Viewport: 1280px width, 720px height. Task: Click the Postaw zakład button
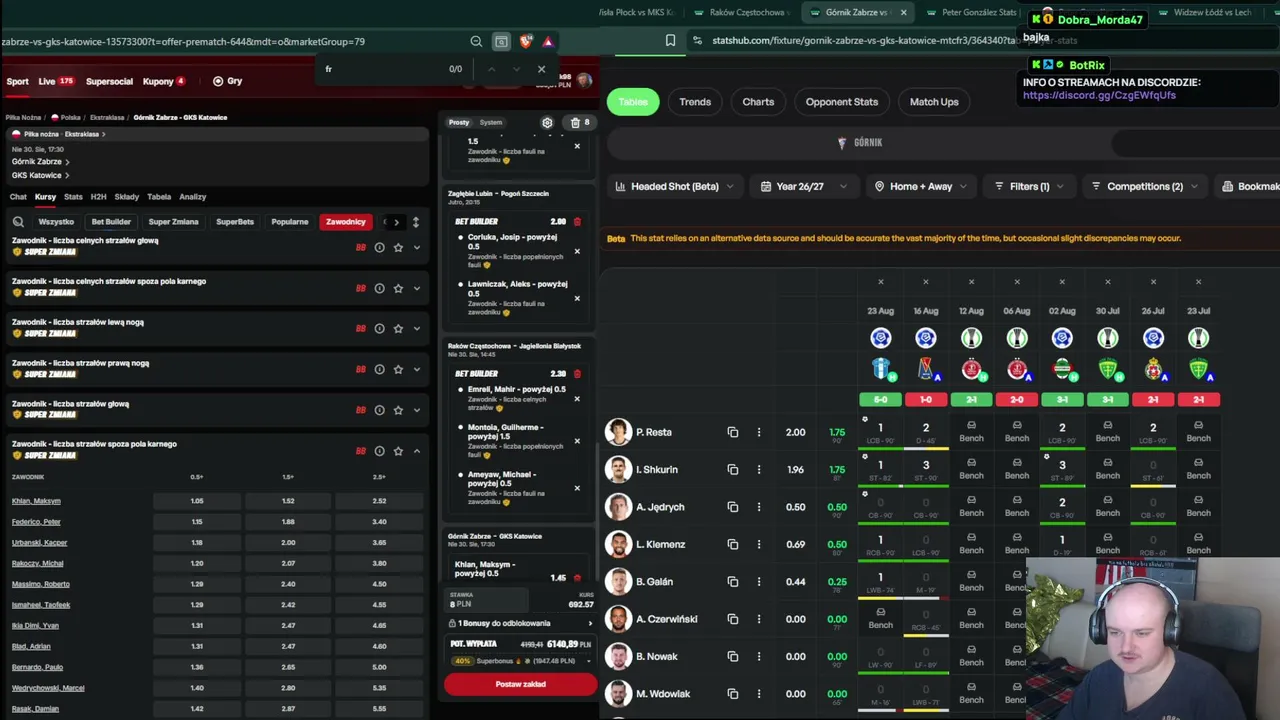[520, 684]
